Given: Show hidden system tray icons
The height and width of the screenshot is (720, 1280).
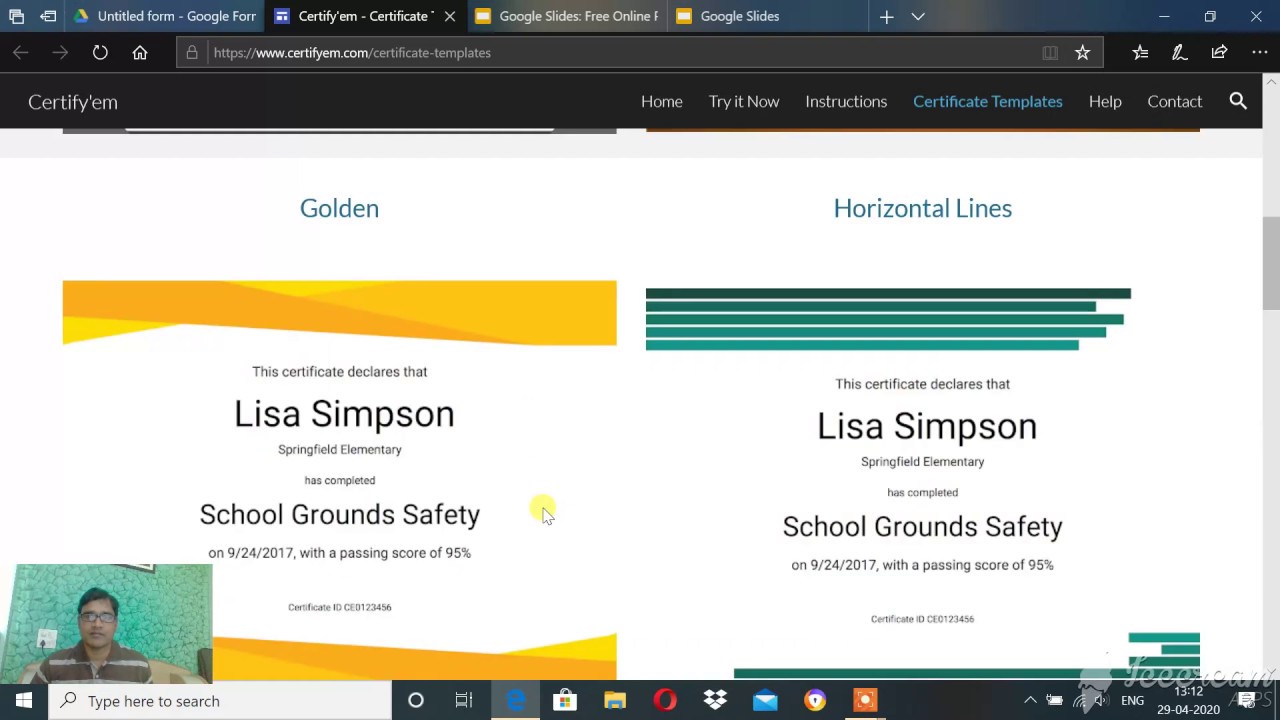Looking at the screenshot, I should tap(1030, 701).
